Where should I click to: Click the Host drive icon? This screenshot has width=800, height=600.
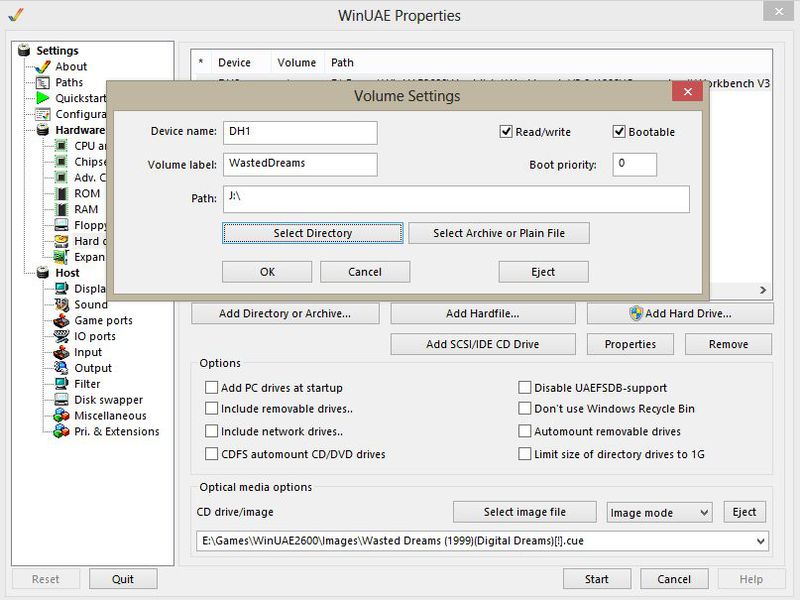click(x=43, y=272)
